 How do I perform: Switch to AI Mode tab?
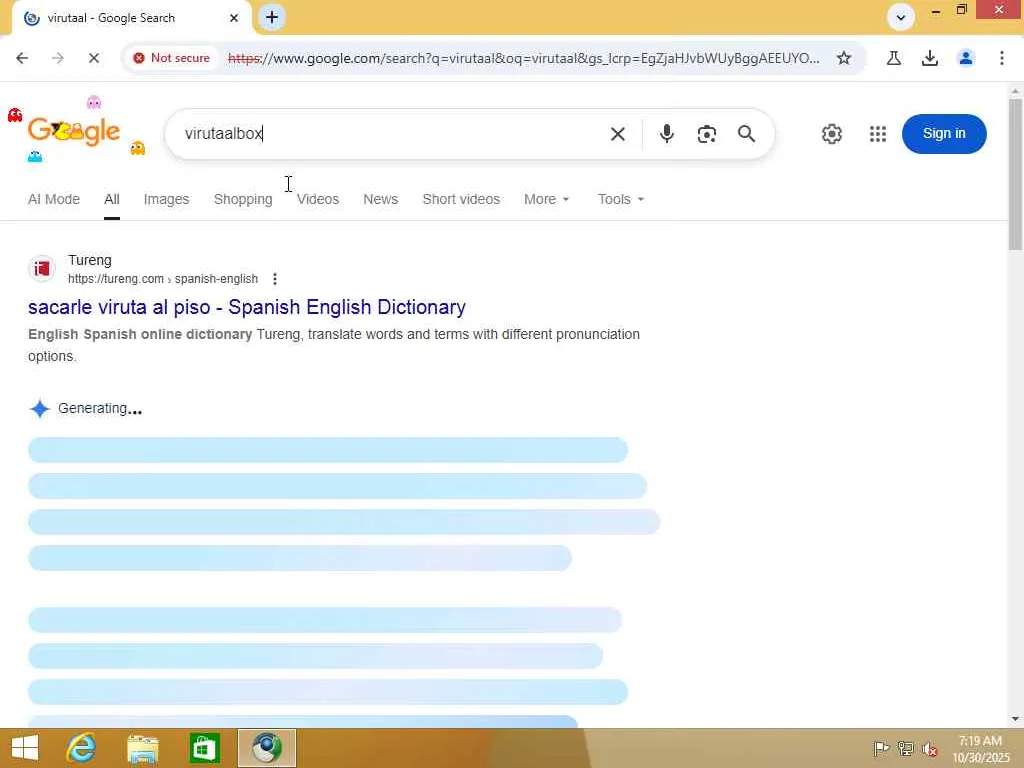pos(54,199)
